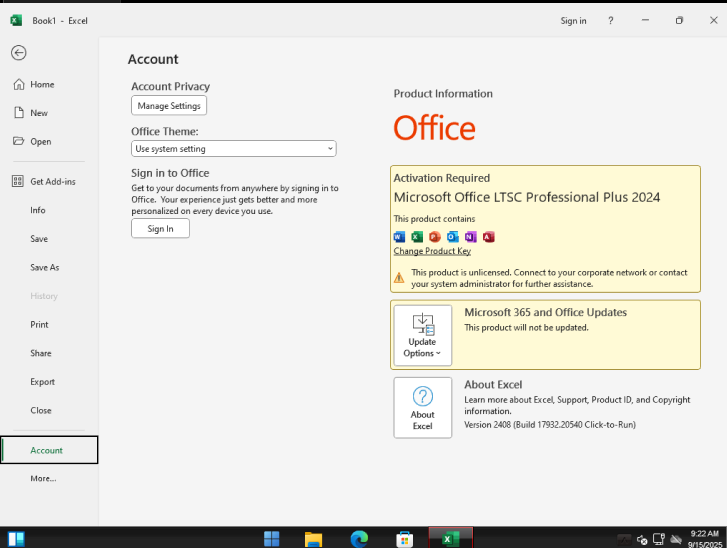This screenshot has height=548, width=727.
Task: Open About Excel button
Action: tap(422, 408)
